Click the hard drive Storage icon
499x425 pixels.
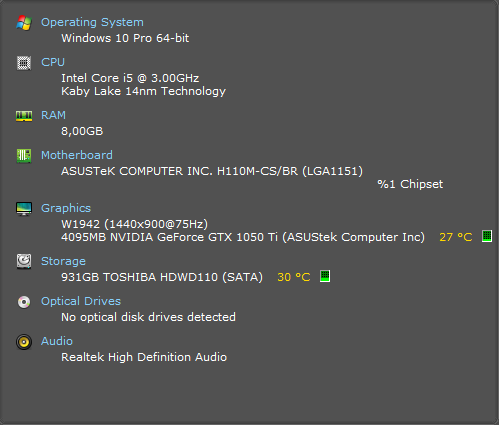24,261
